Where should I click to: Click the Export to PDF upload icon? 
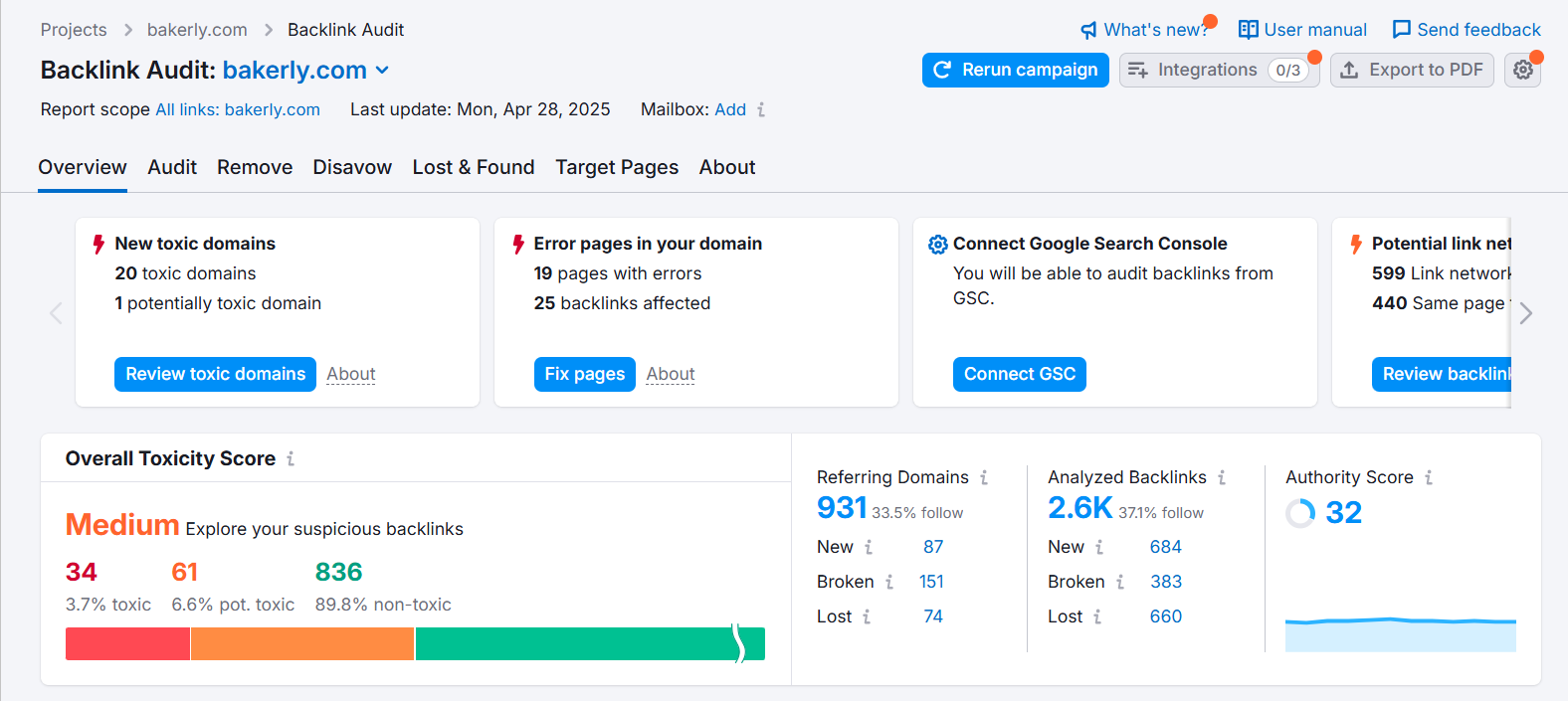[x=1349, y=70]
